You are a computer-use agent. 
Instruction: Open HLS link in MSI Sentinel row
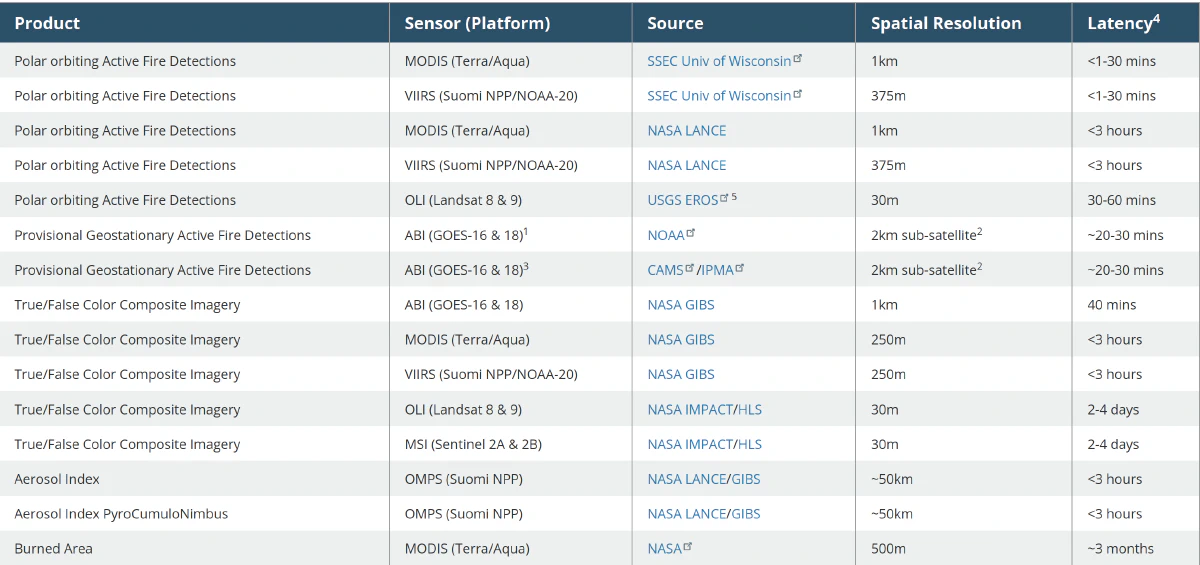pyautogui.click(x=750, y=445)
